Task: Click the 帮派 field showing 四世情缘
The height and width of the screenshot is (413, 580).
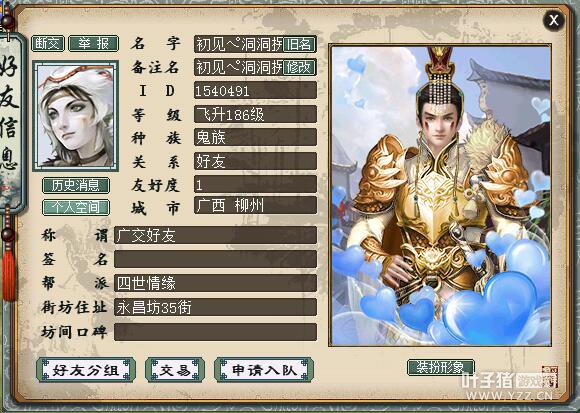Action: pyautogui.click(x=215, y=283)
